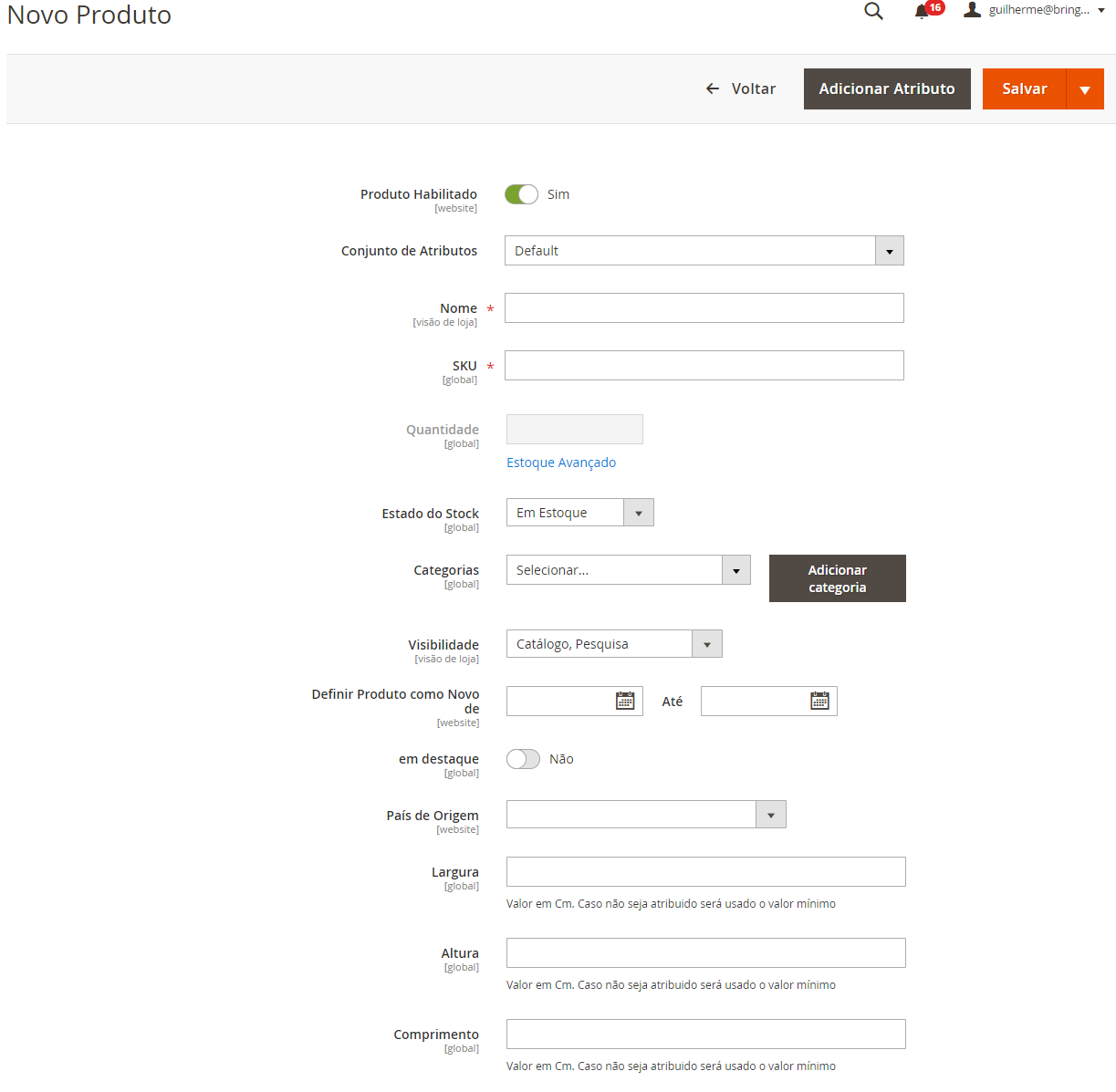1116x1092 pixels.
Task: Open Estado do Stock dropdown
Action: pyautogui.click(x=580, y=513)
